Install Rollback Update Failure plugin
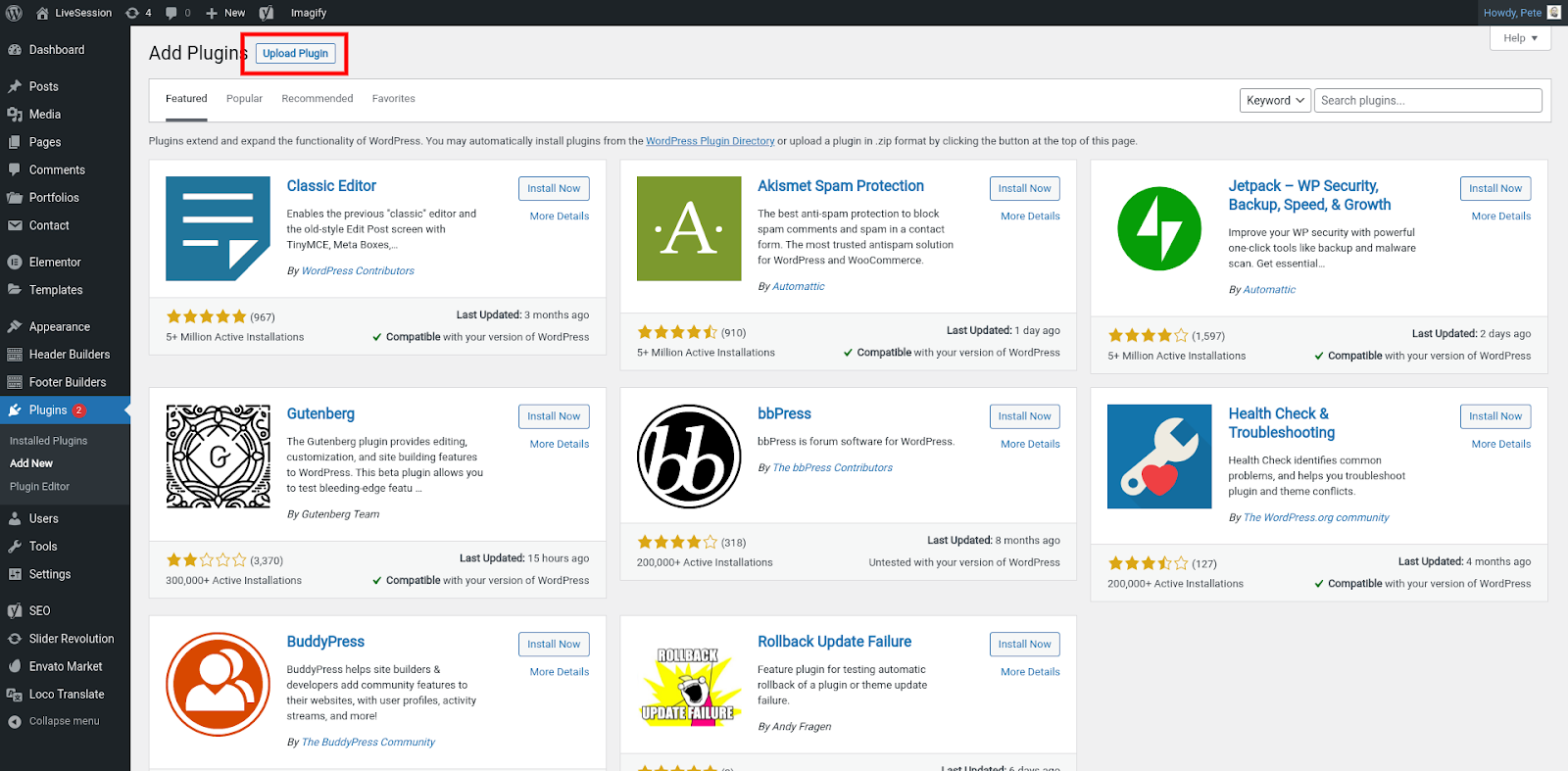Image resolution: width=1568 pixels, height=771 pixels. coord(1024,645)
